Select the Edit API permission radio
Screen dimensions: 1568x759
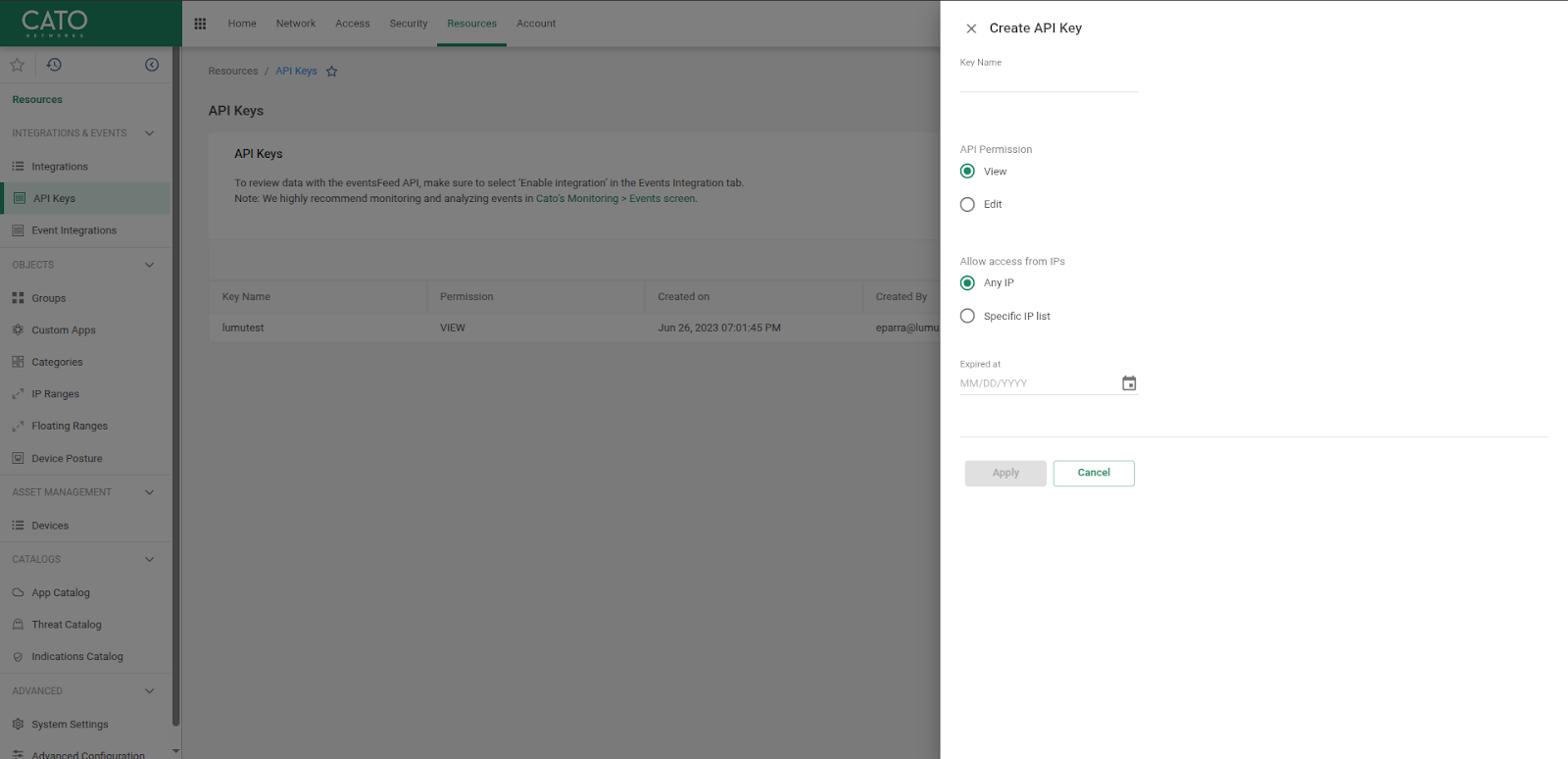click(967, 205)
